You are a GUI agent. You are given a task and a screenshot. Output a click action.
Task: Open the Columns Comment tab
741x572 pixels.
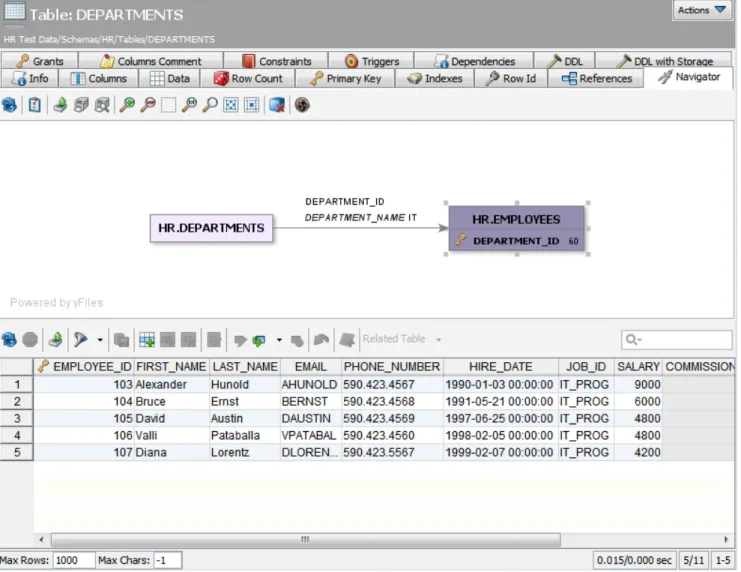tap(151, 61)
